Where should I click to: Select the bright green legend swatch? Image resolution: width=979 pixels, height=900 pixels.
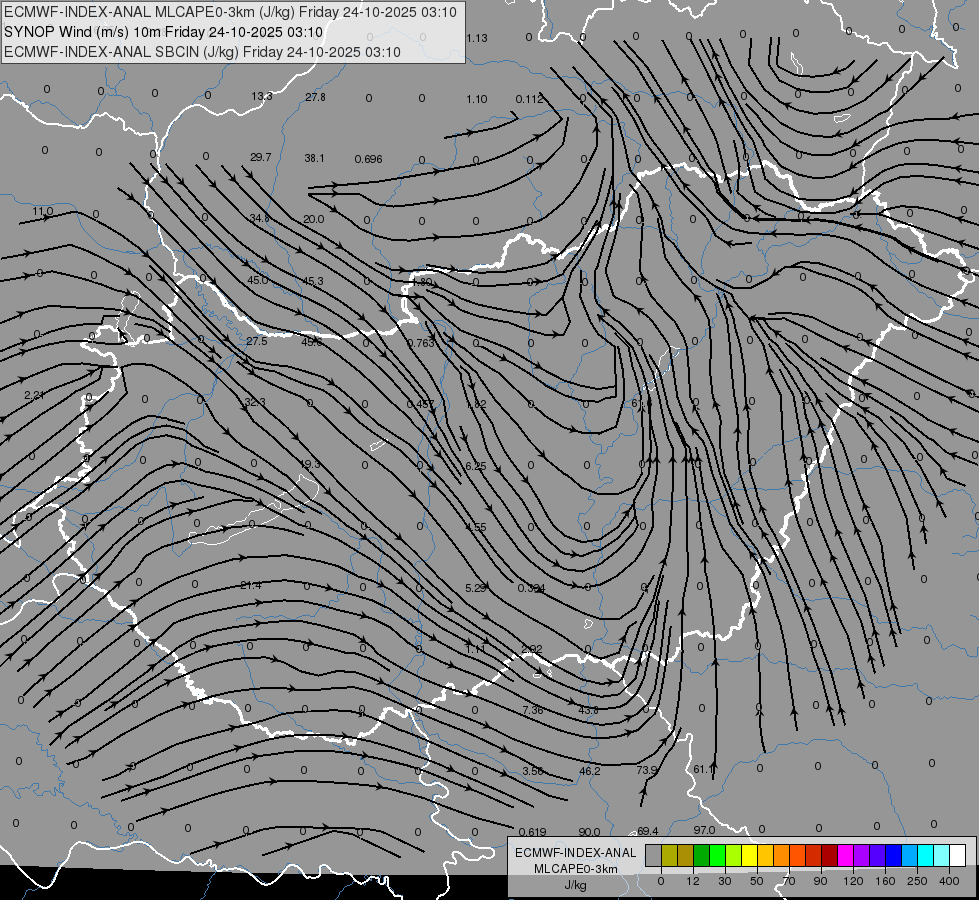[x=717, y=855]
